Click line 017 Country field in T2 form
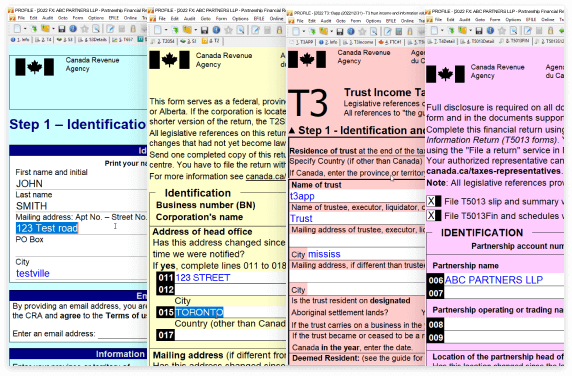This screenshot has height=376, width=572. 230,335
